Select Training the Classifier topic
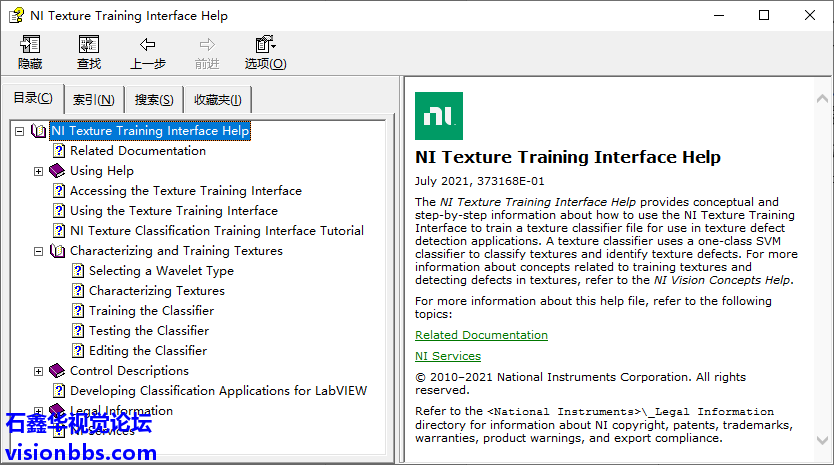The image size is (834, 465). click(x=151, y=311)
